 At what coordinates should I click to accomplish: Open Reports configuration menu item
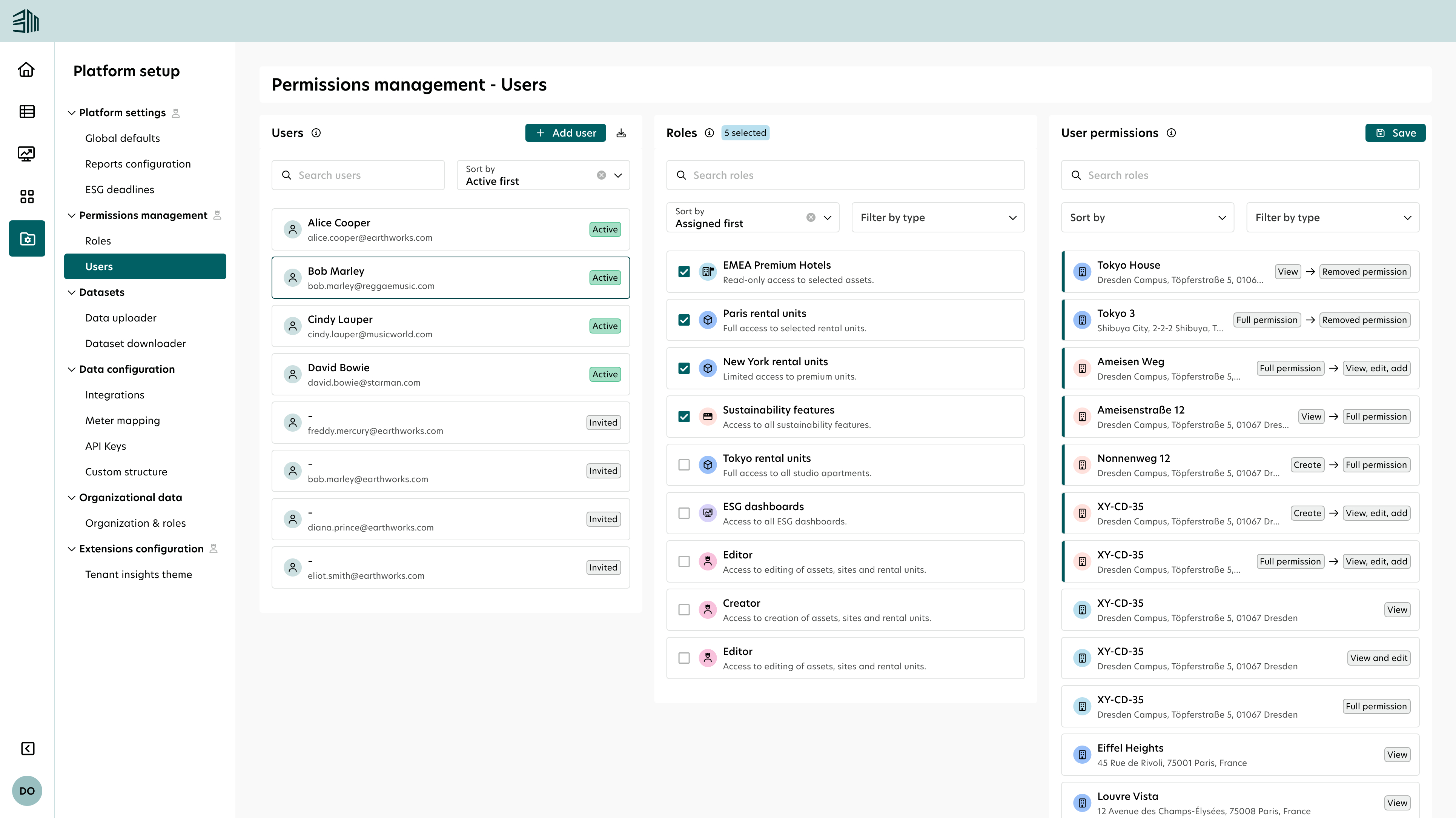(x=138, y=164)
